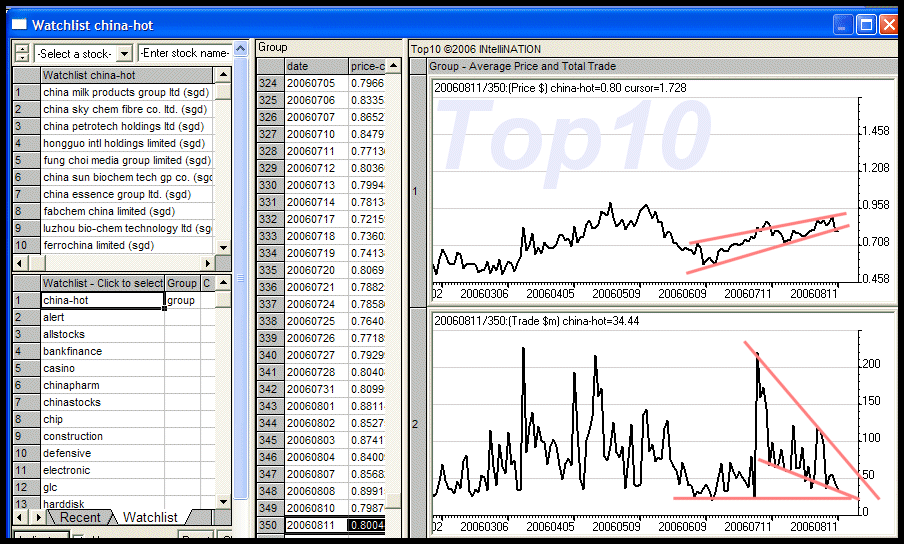This screenshot has width=904, height=544.
Task: Select china essence group ltd. row
Action: (x=126, y=194)
